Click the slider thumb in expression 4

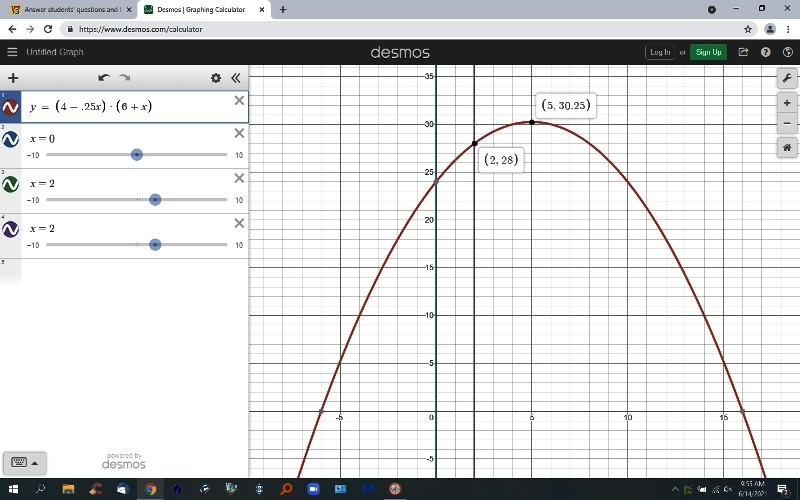(x=155, y=244)
